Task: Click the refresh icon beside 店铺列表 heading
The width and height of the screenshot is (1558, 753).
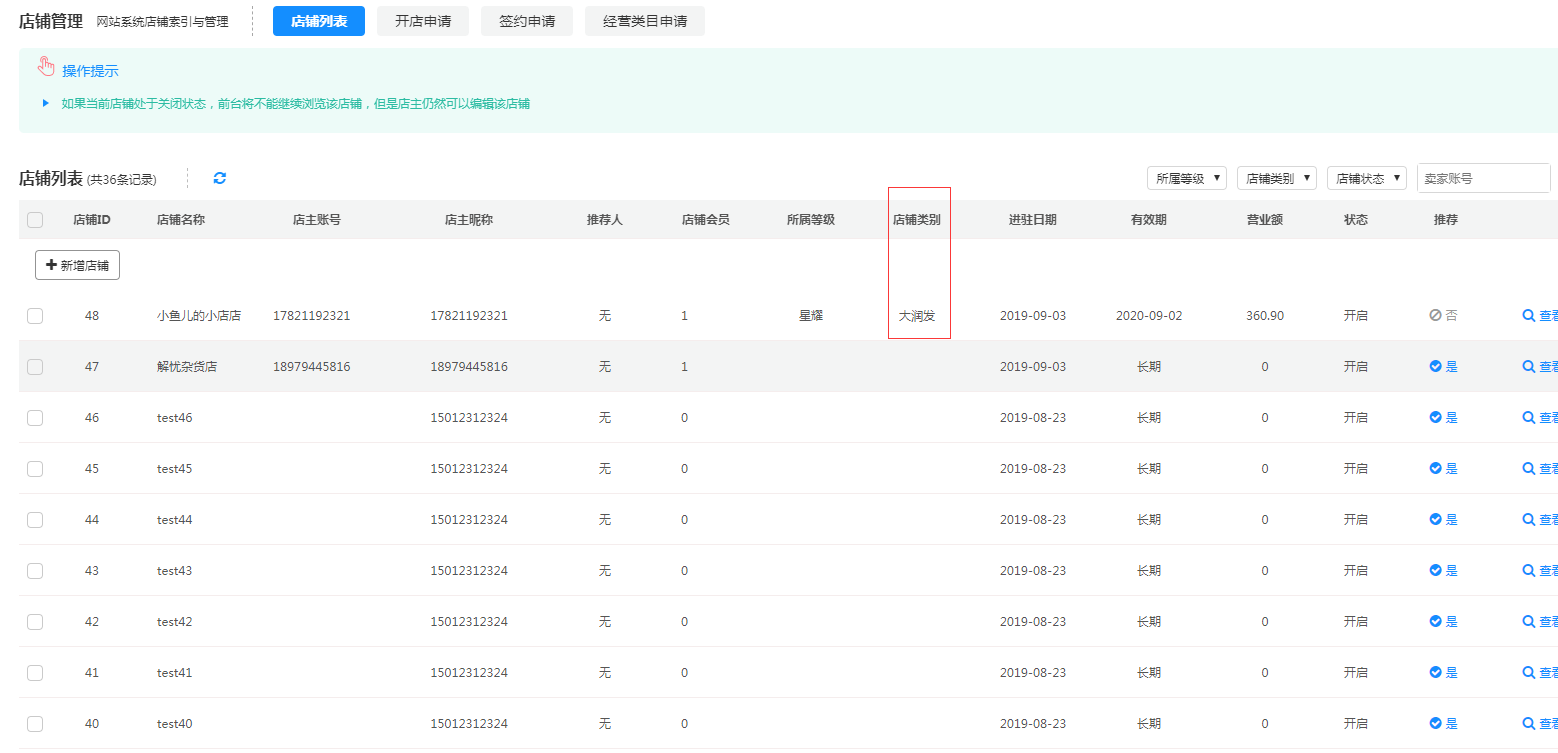Action: pos(220,178)
